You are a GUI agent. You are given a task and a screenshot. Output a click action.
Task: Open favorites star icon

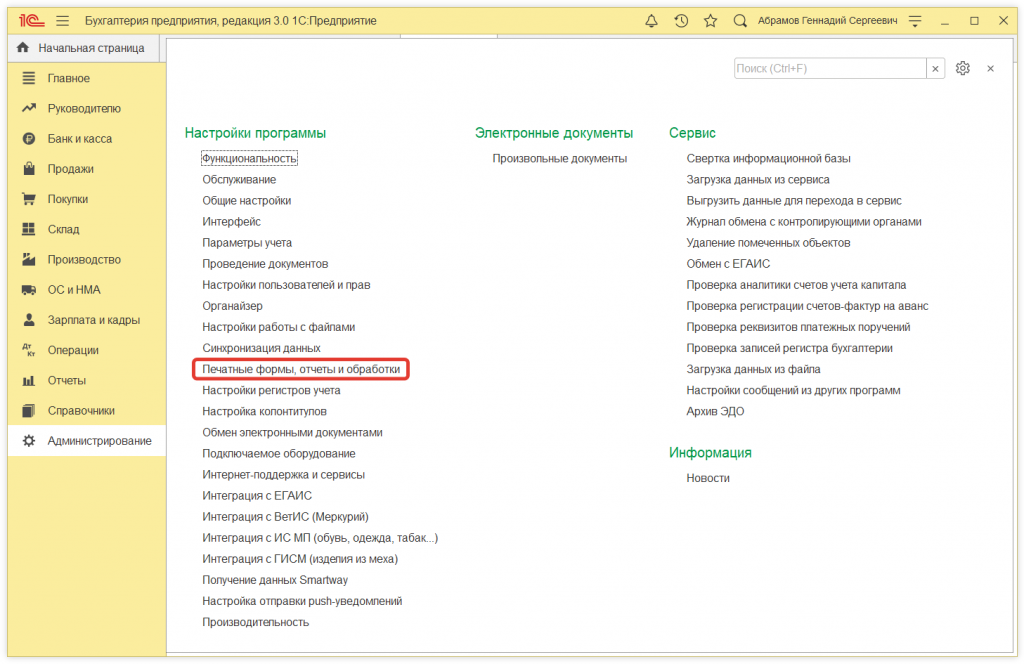click(710, 20)
